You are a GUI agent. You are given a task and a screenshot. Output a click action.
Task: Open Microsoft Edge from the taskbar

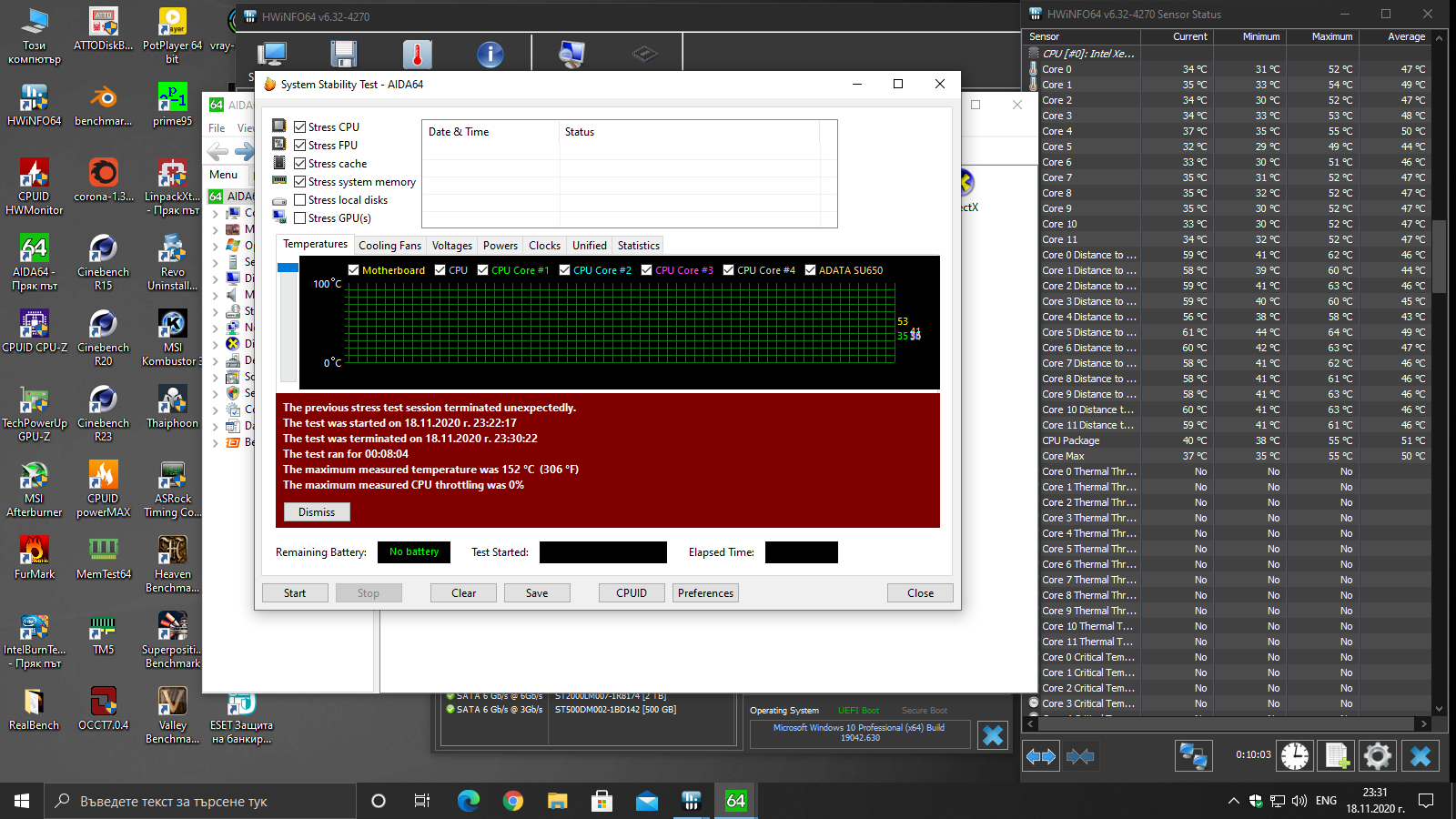(x=468, y=801)
